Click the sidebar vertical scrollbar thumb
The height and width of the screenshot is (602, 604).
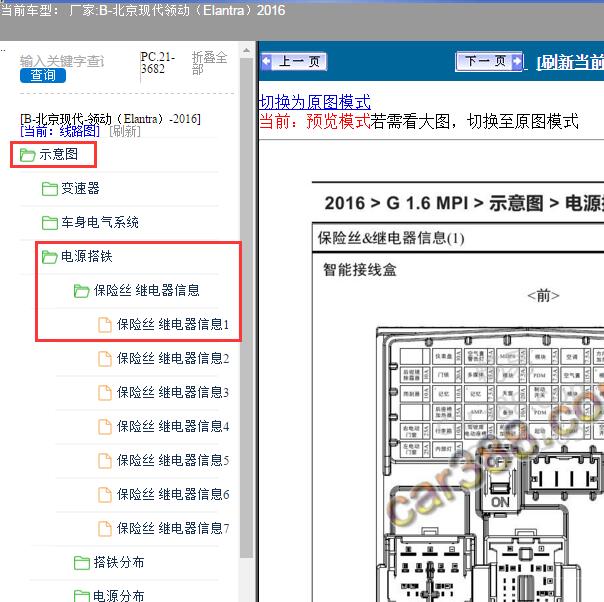246,307
